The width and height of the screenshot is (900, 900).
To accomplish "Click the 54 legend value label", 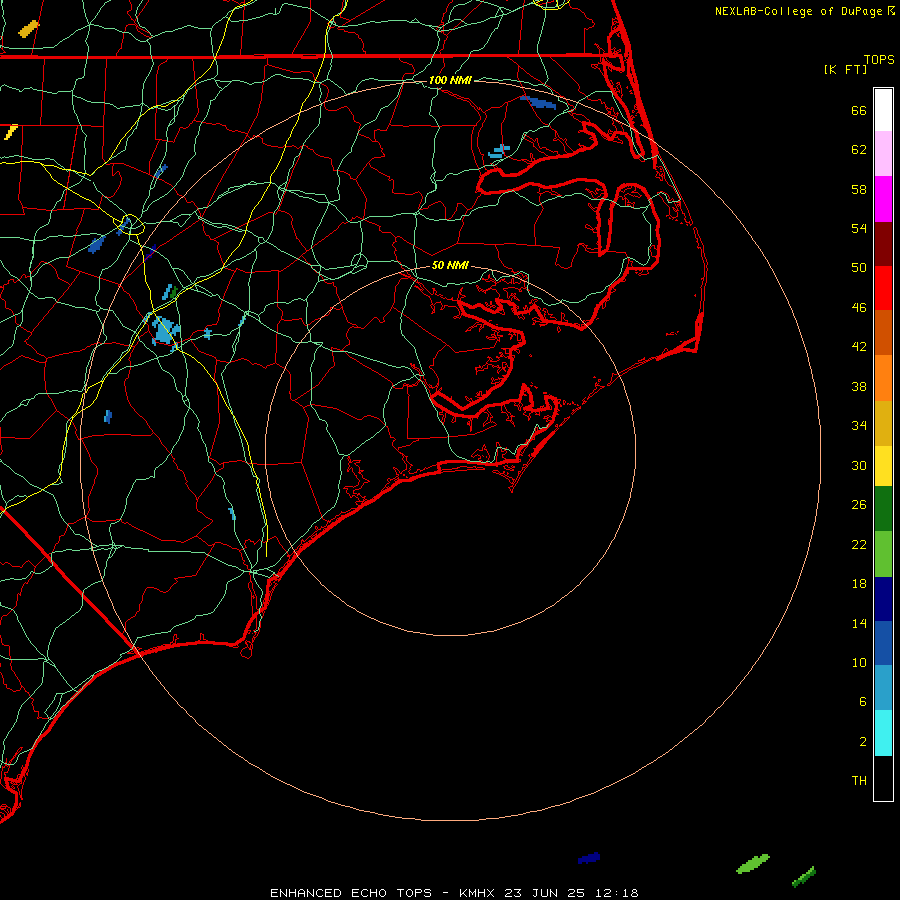I will [859, 228].
